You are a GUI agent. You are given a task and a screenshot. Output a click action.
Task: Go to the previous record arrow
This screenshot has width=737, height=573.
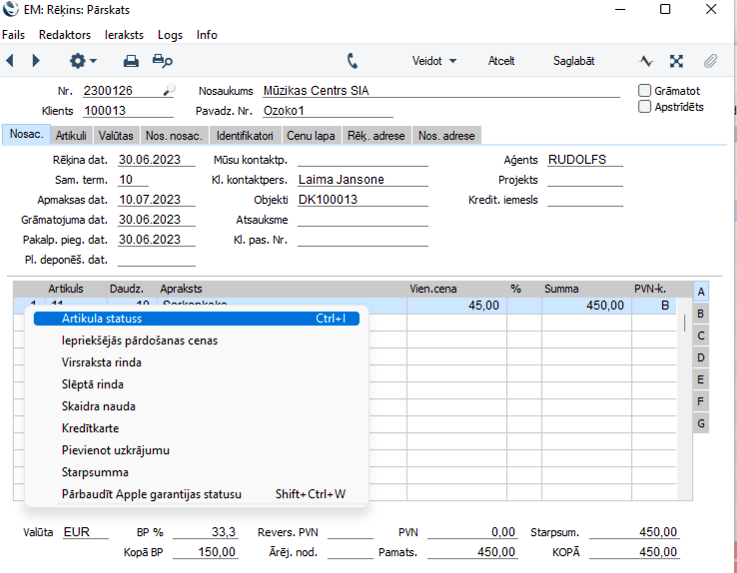pyautogui.click(x=11, y=61)
